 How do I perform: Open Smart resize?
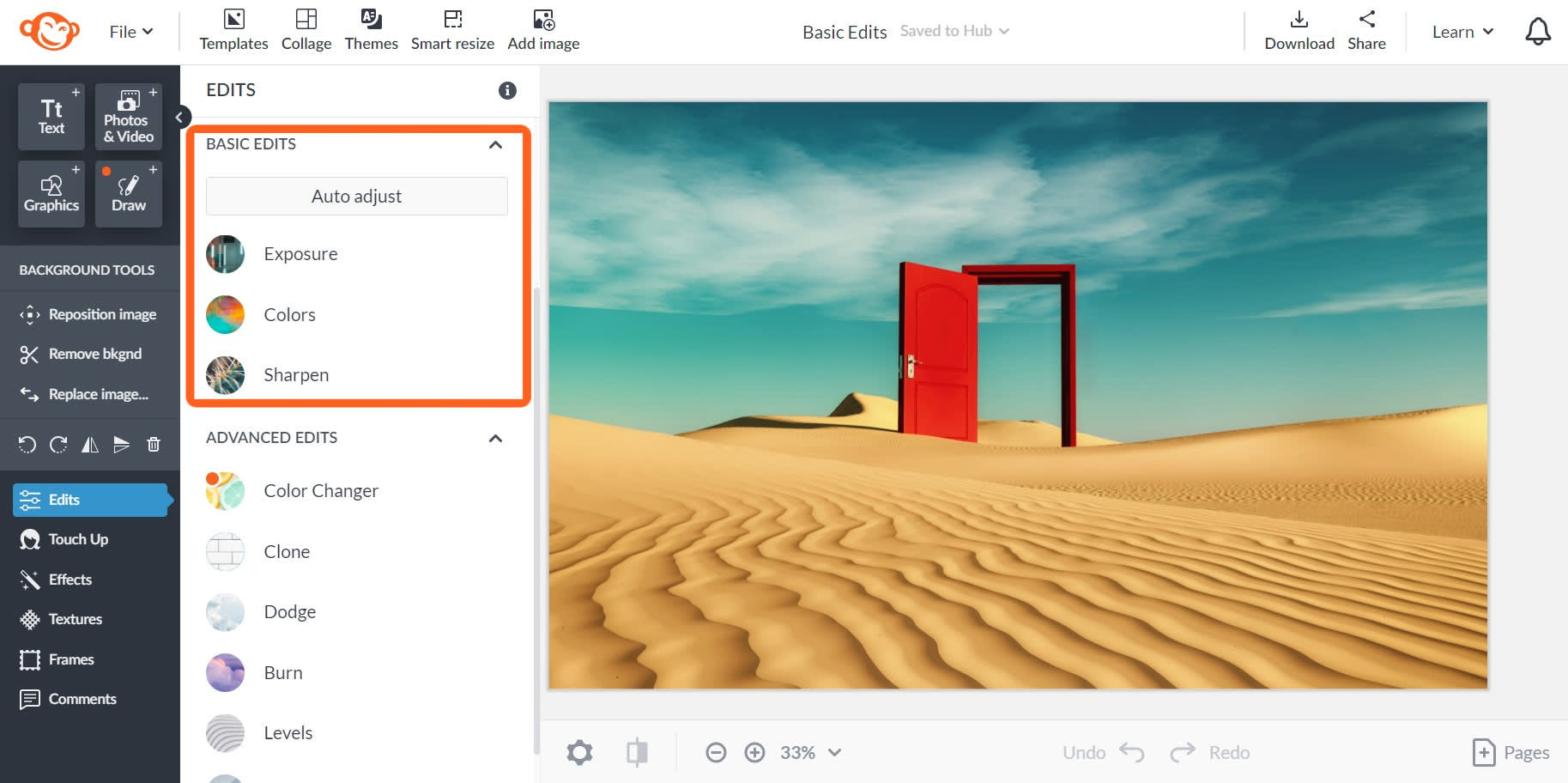point(452,31)
